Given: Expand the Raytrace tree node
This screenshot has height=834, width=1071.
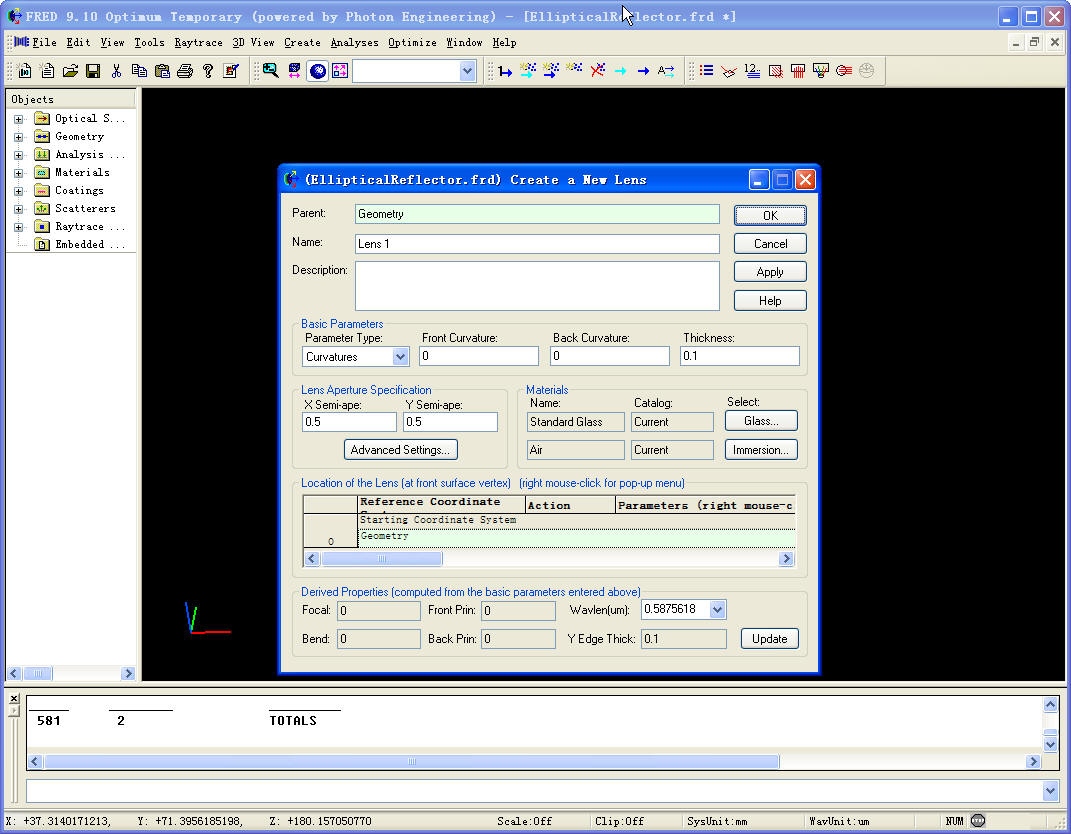Looking at the screenshot, I should point(18,227).
